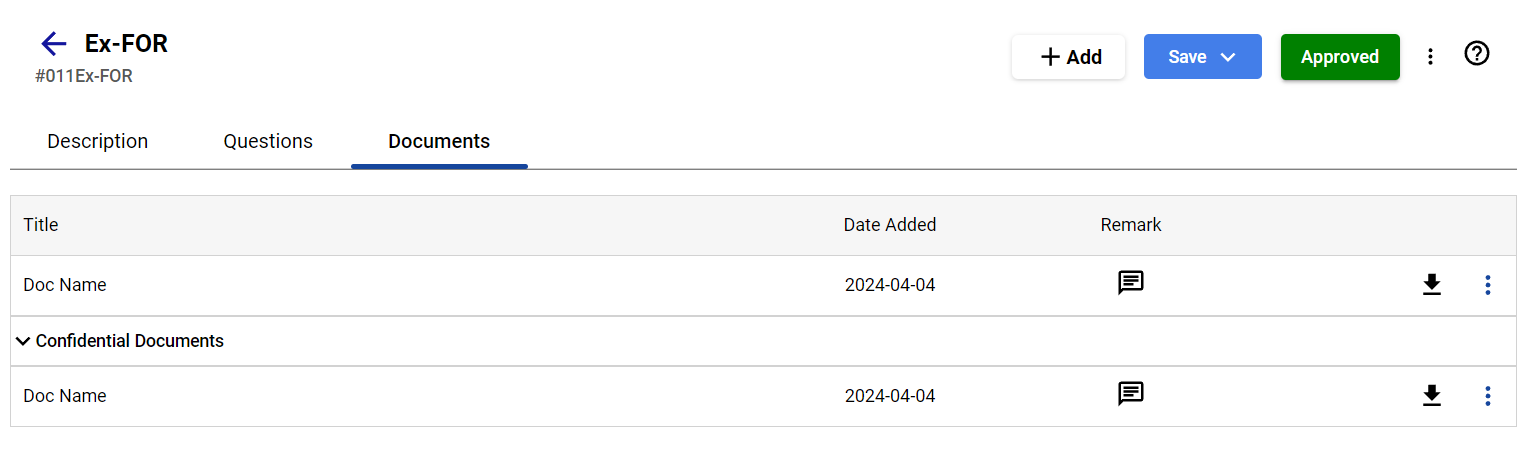Image resolution: width=1526 pixels, height=466 pixels.
Task: Click the blue Save button
Action: (x=1203, y=57)
